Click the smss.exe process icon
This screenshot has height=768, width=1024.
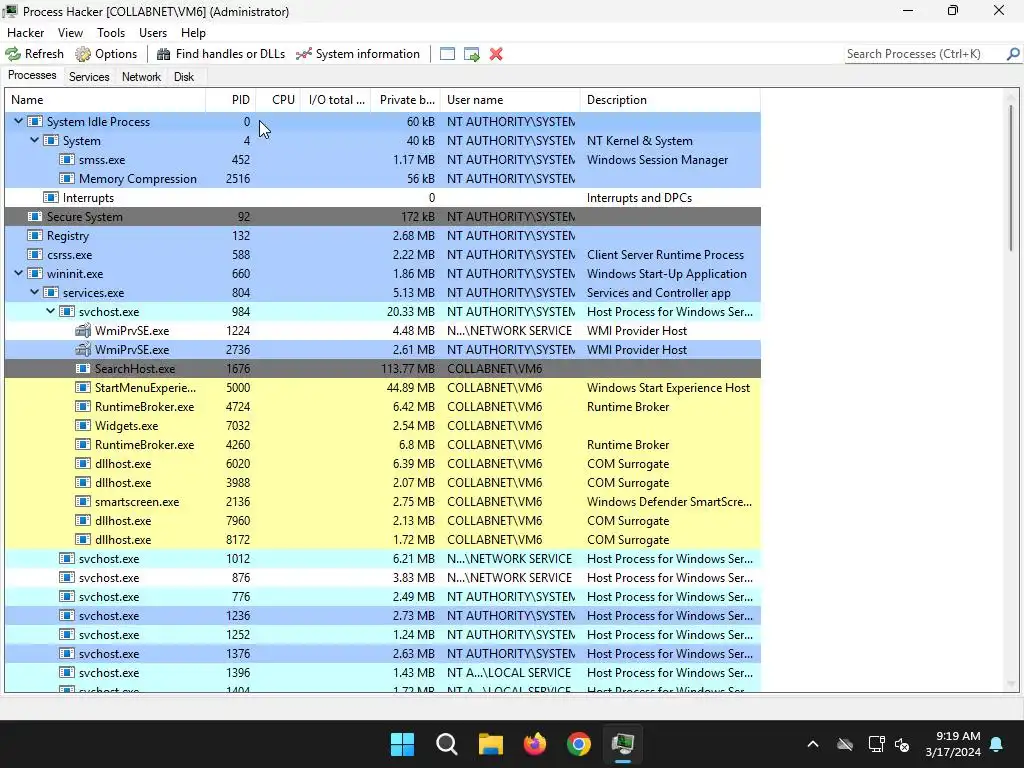pyautogui.click(x=67, y=159)
